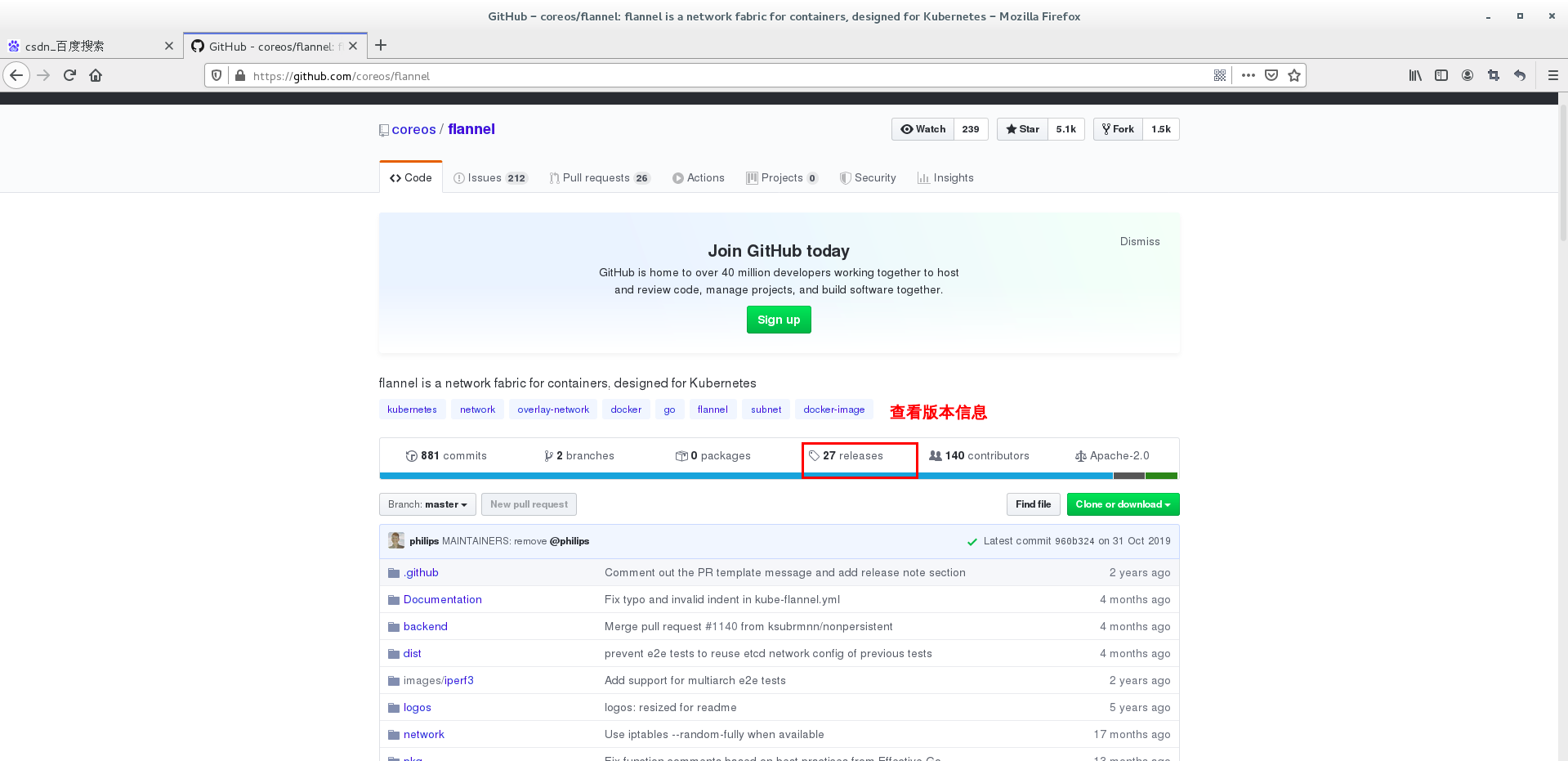1568x761 pixels.
Task: Select the subnet topic tag
Action: 766,410
